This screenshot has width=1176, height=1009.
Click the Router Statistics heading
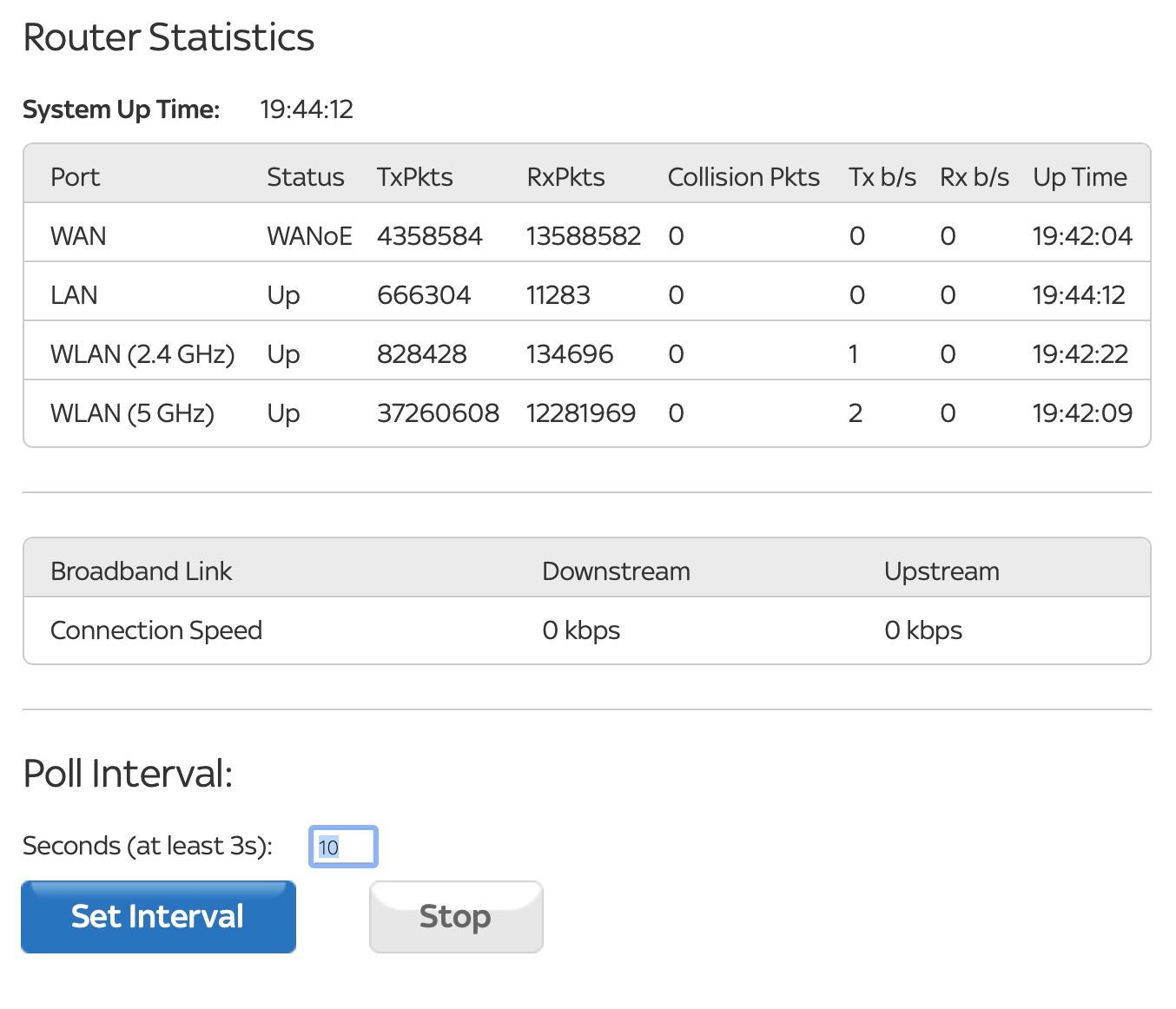pos(168,37)
